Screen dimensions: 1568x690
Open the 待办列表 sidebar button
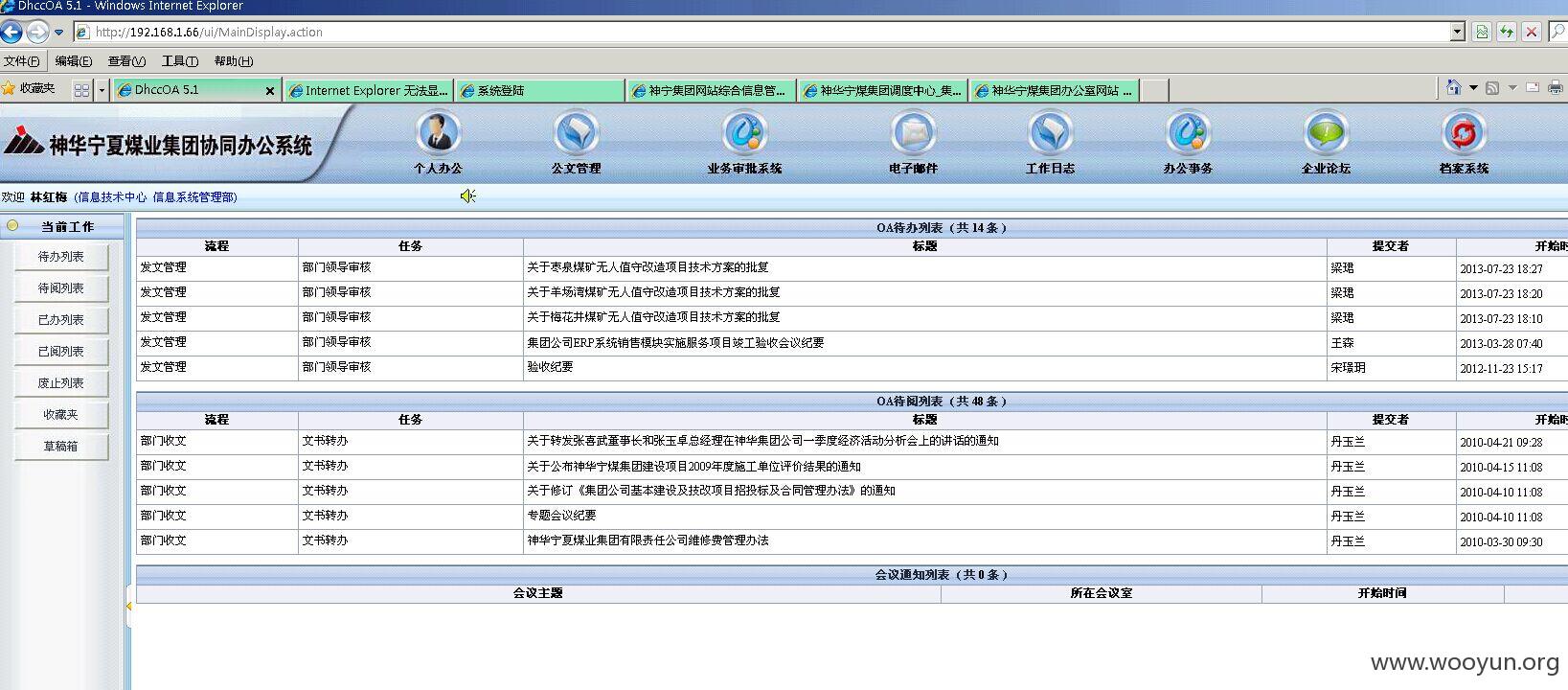(61, 257)
